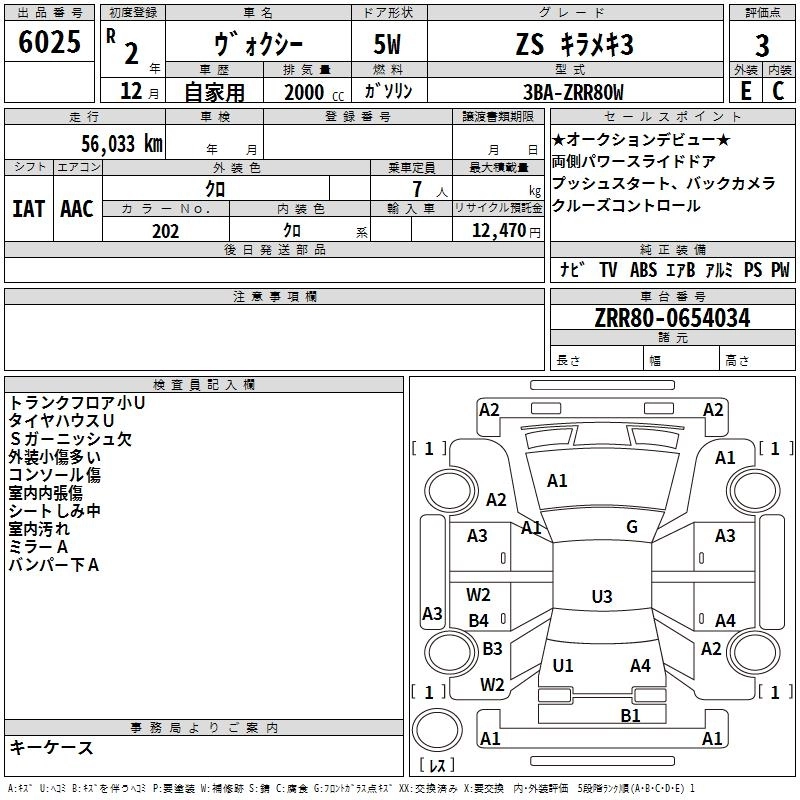Click the sales point ★オークションデビュー★

[x=641, y=139]
